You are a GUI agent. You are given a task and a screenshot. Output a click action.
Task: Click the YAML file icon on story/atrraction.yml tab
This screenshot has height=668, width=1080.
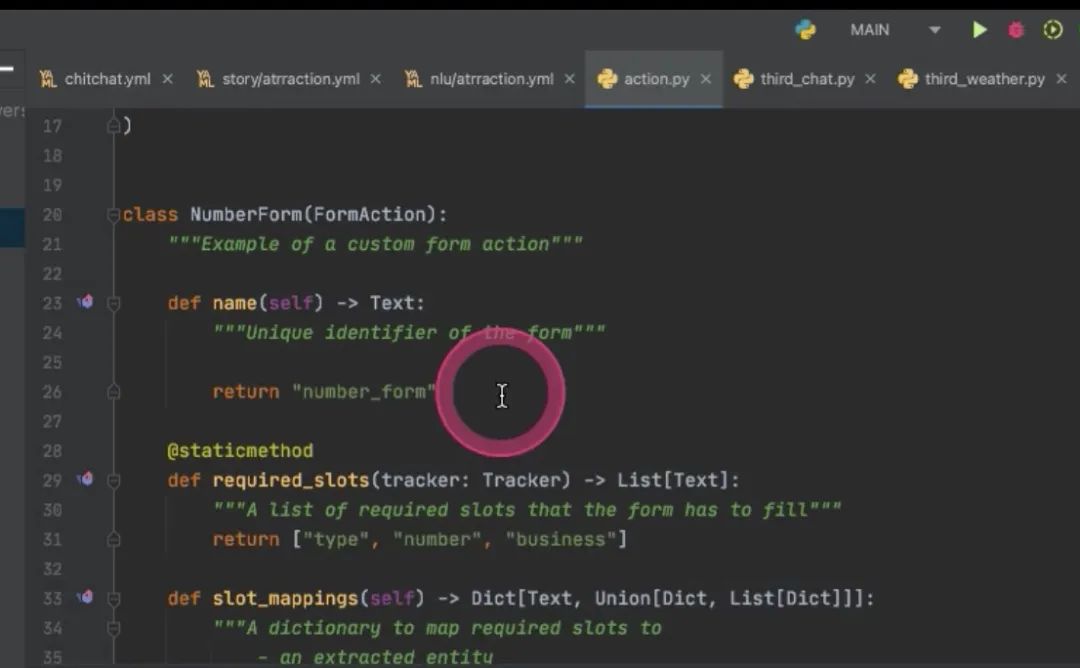(x=205, y=79)
